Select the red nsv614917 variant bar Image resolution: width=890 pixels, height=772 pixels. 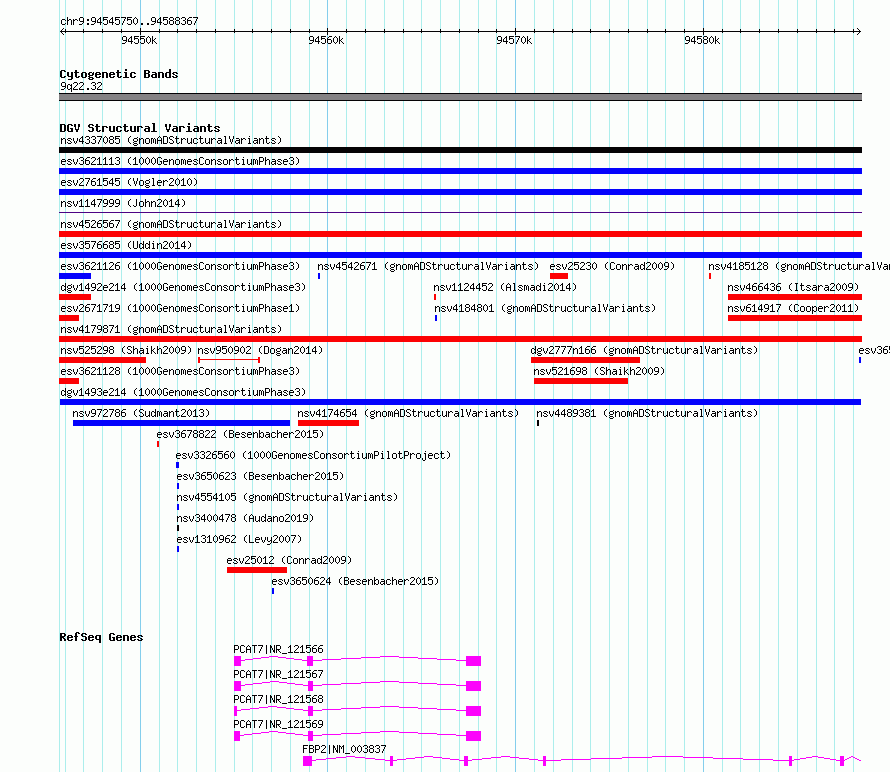(x=795, y=318)
